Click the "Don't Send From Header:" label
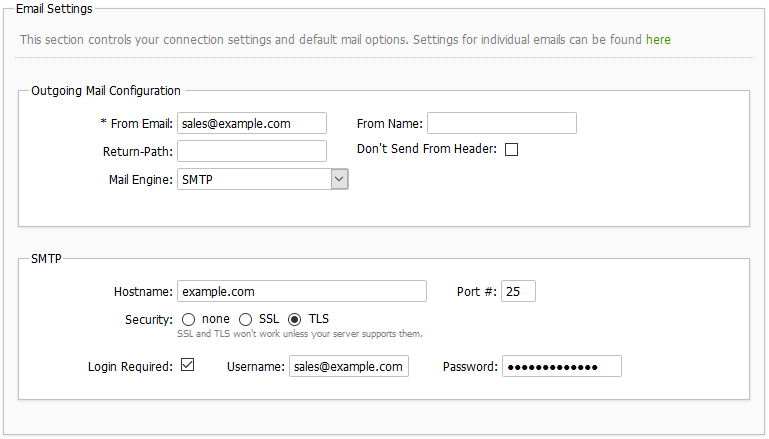This screenshot has height=439, width=769. click(426, 150)
